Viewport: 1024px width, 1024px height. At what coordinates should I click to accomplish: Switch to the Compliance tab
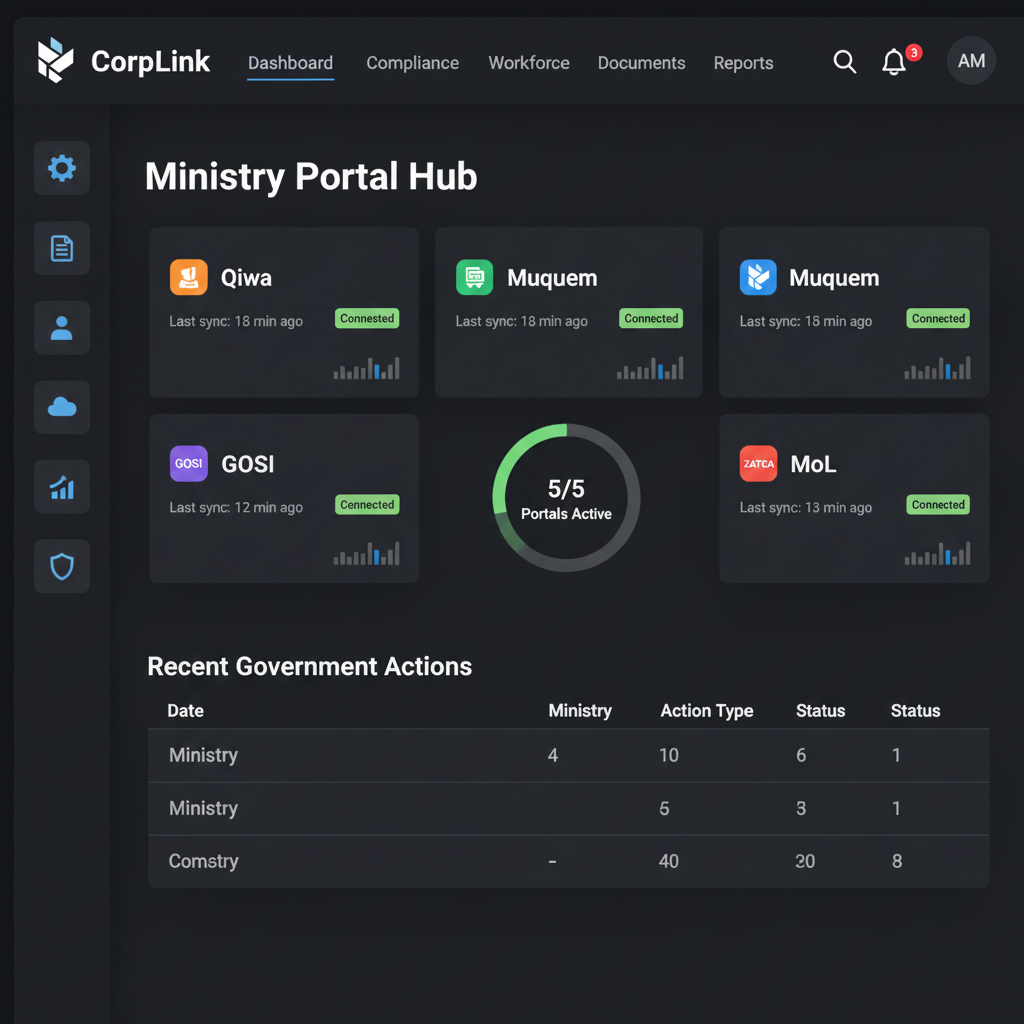(413, 63)
